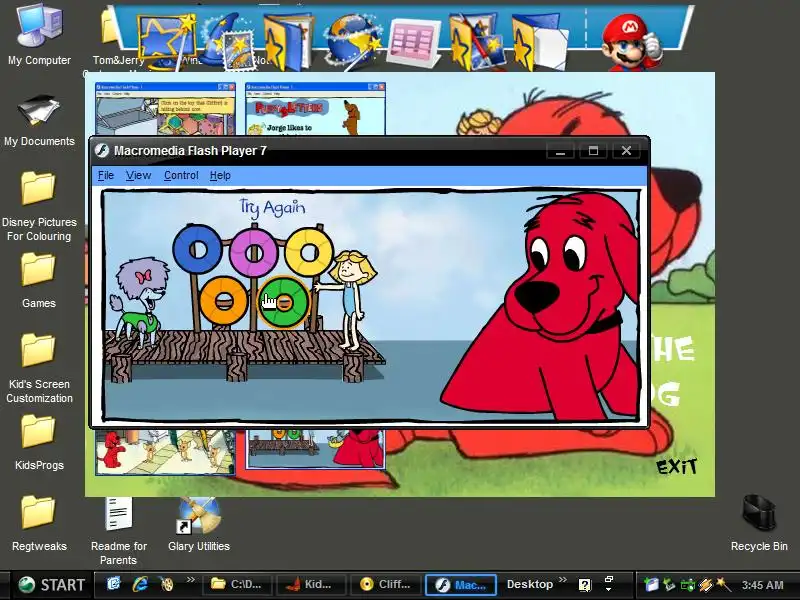Open the View menu in Flash Player

click(138, 176)
